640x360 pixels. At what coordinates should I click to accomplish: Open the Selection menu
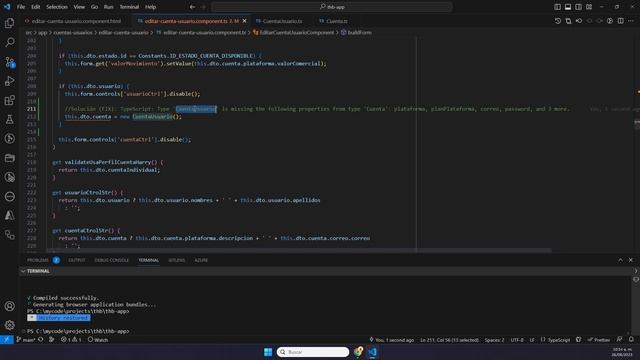pos(57,7)
